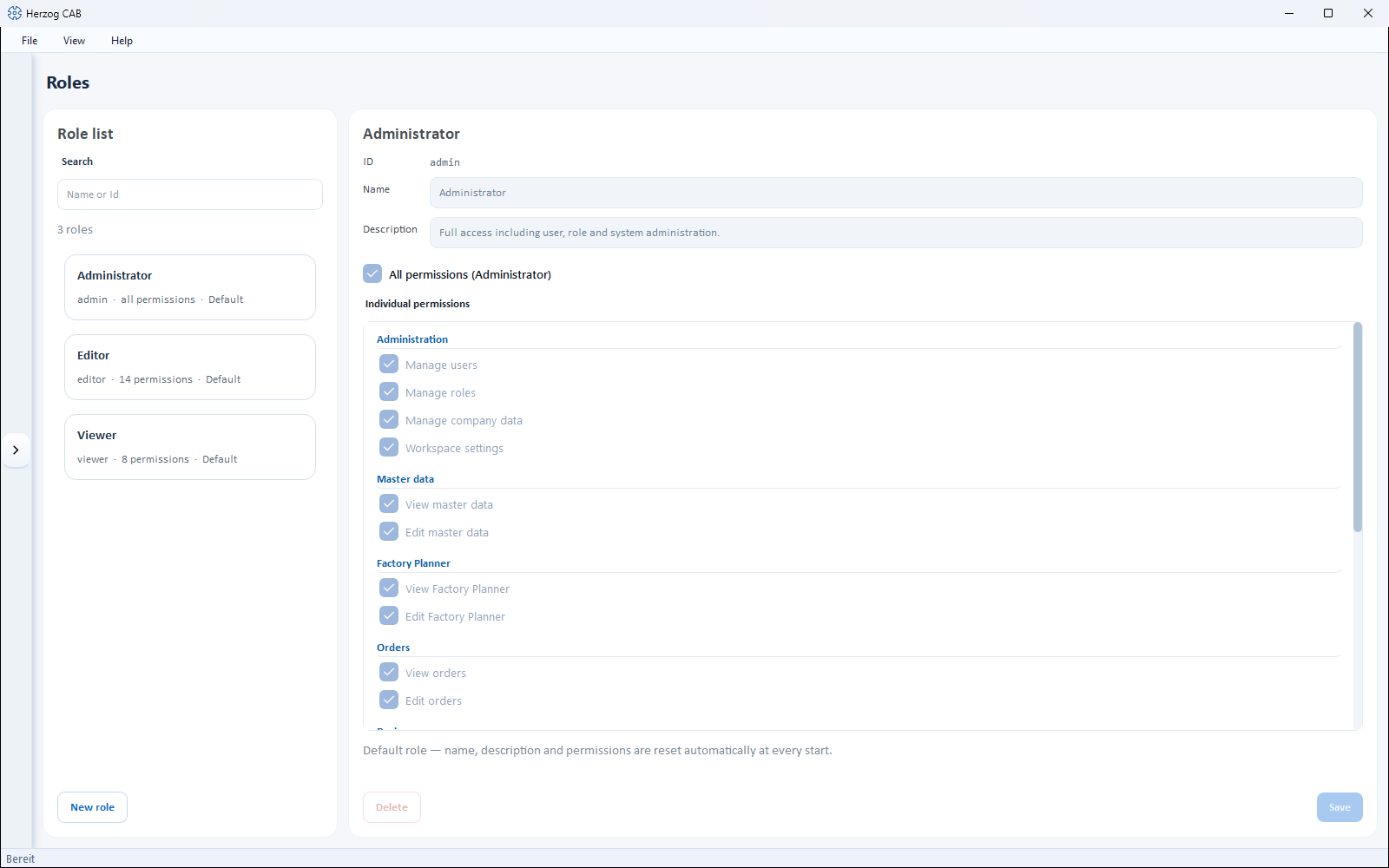Open the View menu

point(74,41)
